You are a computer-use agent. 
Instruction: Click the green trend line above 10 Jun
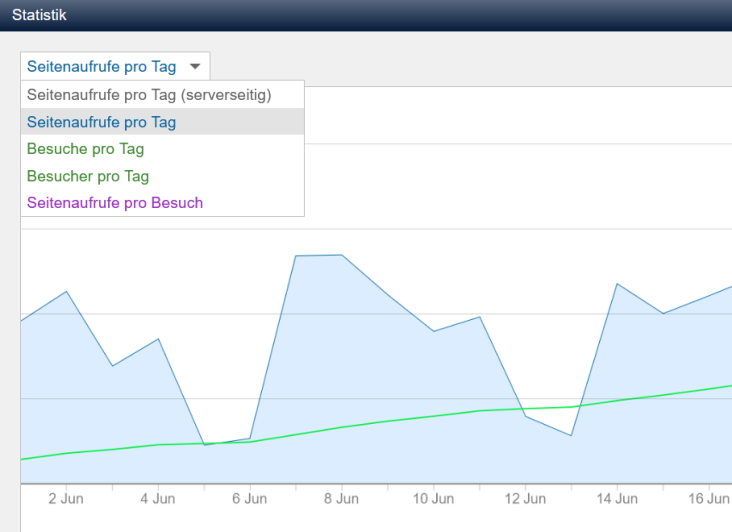coord(433,416)
